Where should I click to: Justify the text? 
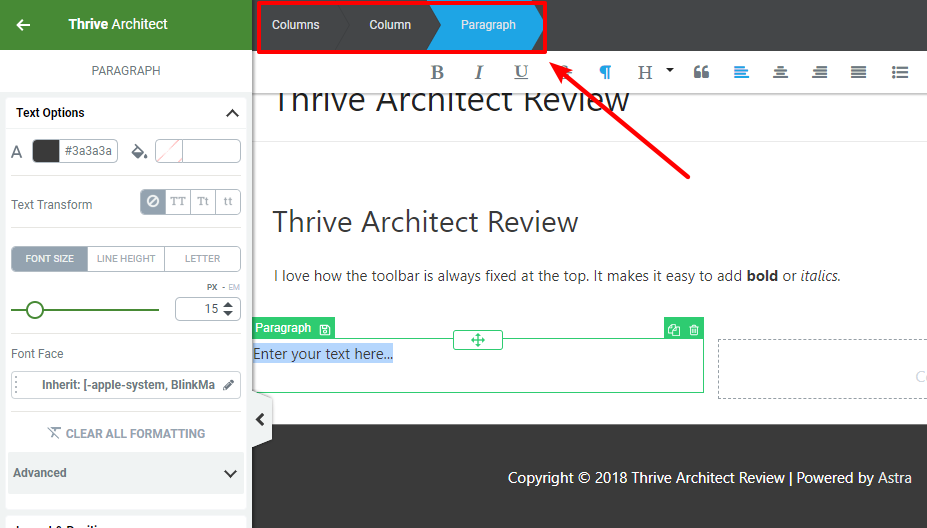pos(858,72)
